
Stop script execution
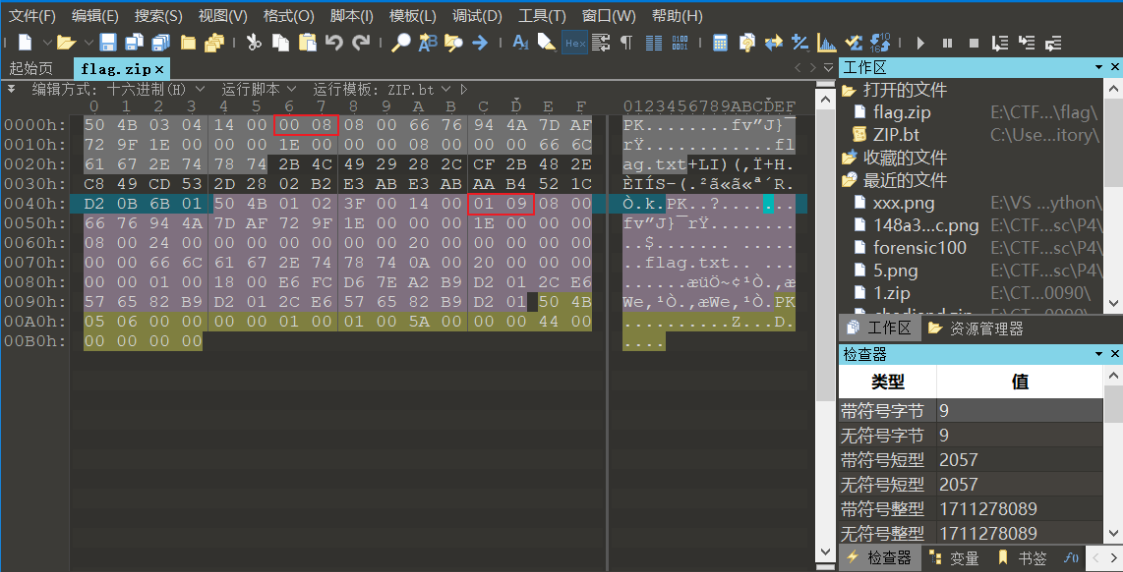coord(974,43)
